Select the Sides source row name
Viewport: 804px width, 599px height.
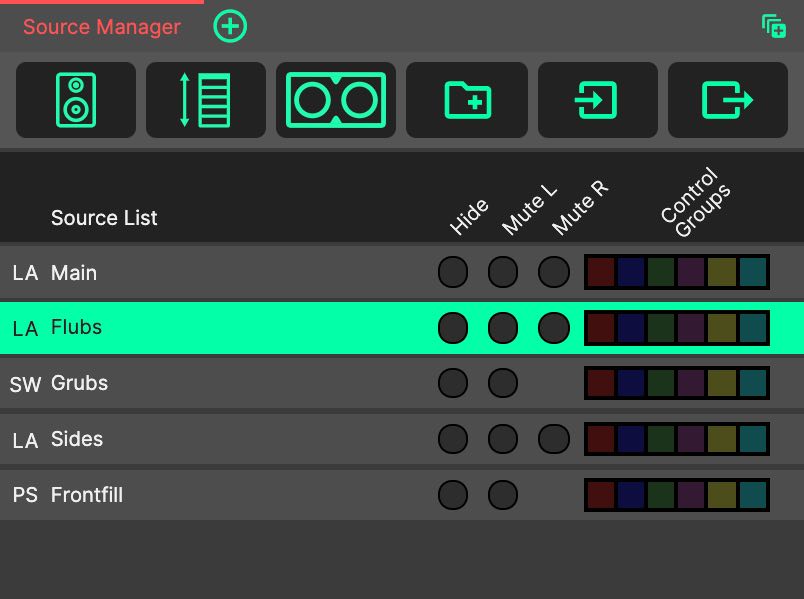[x=77, y=439]
